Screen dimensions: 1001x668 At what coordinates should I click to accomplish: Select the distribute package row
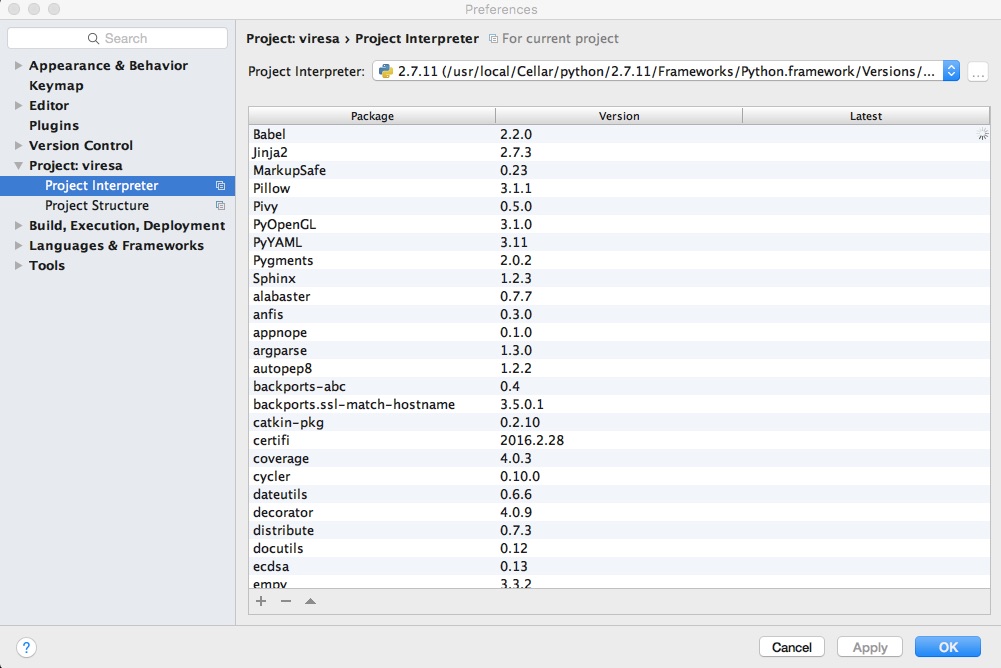619,531
